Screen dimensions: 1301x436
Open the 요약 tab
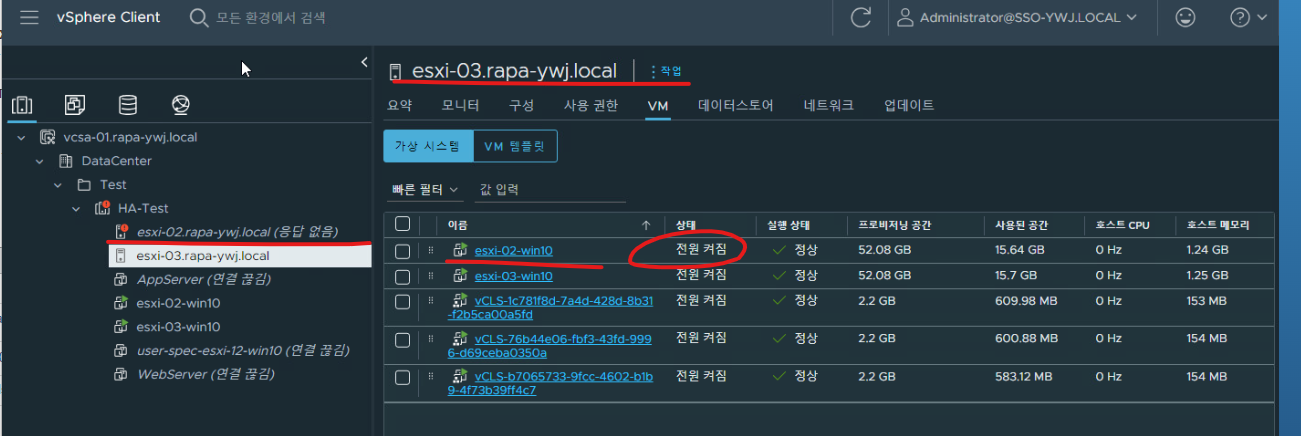point(399,105)
